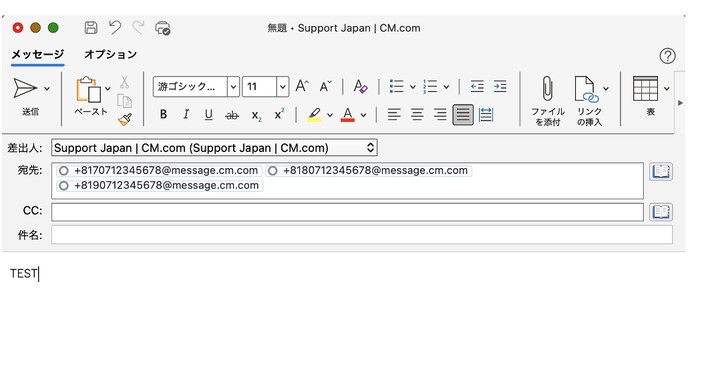The image size is (704, 392).
Task: Open the font size dropdown
Action: [x=282, y=87]
